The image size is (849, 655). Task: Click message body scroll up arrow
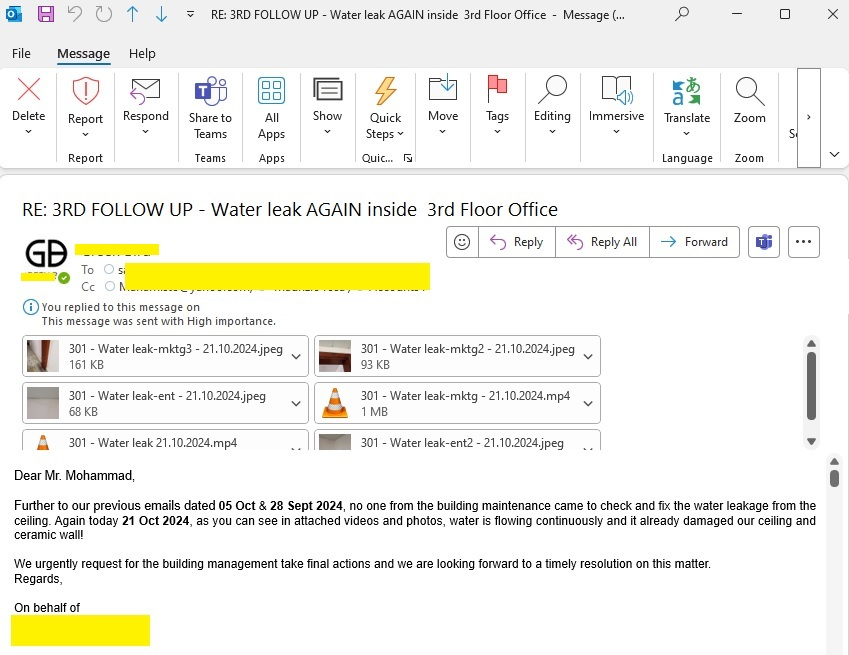coord(834,461)
